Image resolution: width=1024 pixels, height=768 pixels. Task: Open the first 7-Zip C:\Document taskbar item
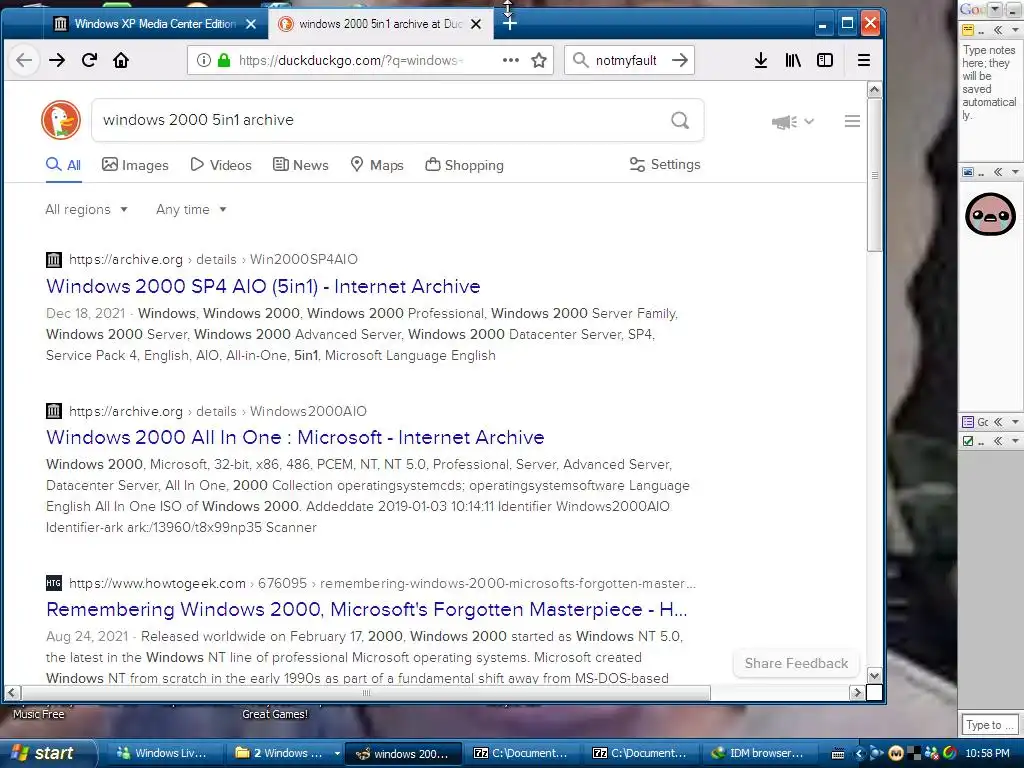pyautogui.click(x=520, y=754)
